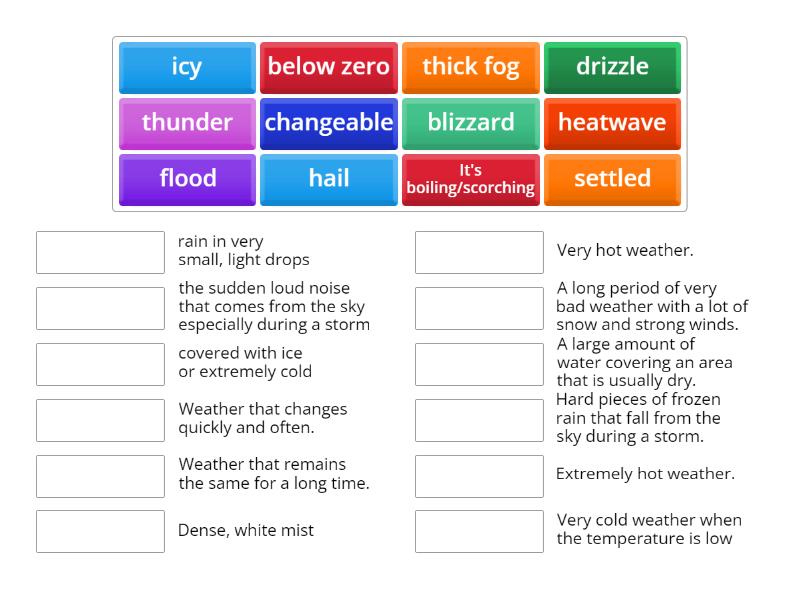Select the 'thunder' tile
The height and width of the screenshot is (600, 800).
pyautogui.click(x=186, y=123)
